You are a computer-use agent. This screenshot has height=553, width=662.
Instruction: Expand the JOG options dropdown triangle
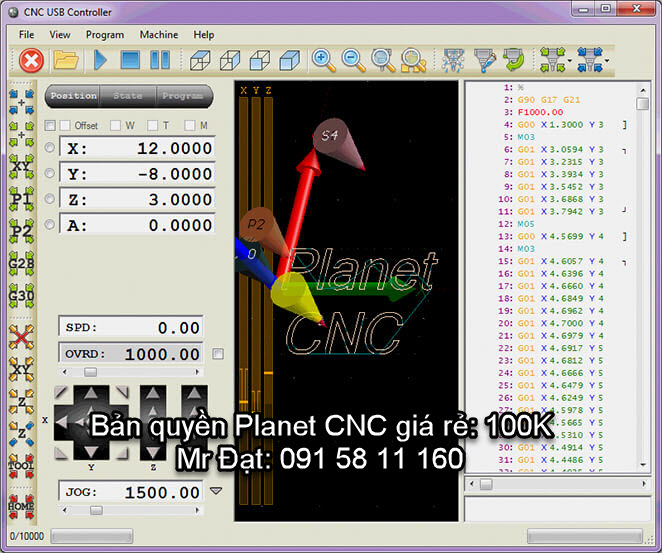point(216,491)
